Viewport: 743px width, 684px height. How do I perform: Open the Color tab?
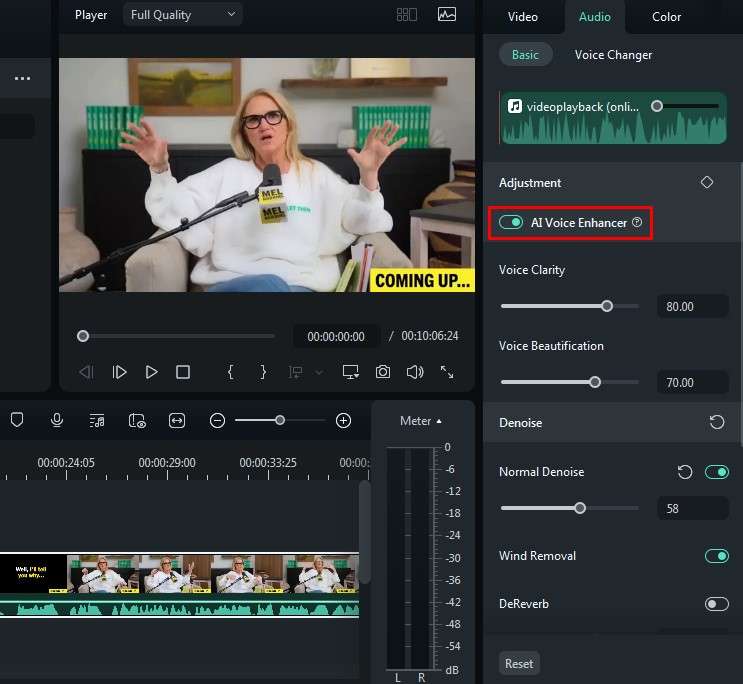666,17
